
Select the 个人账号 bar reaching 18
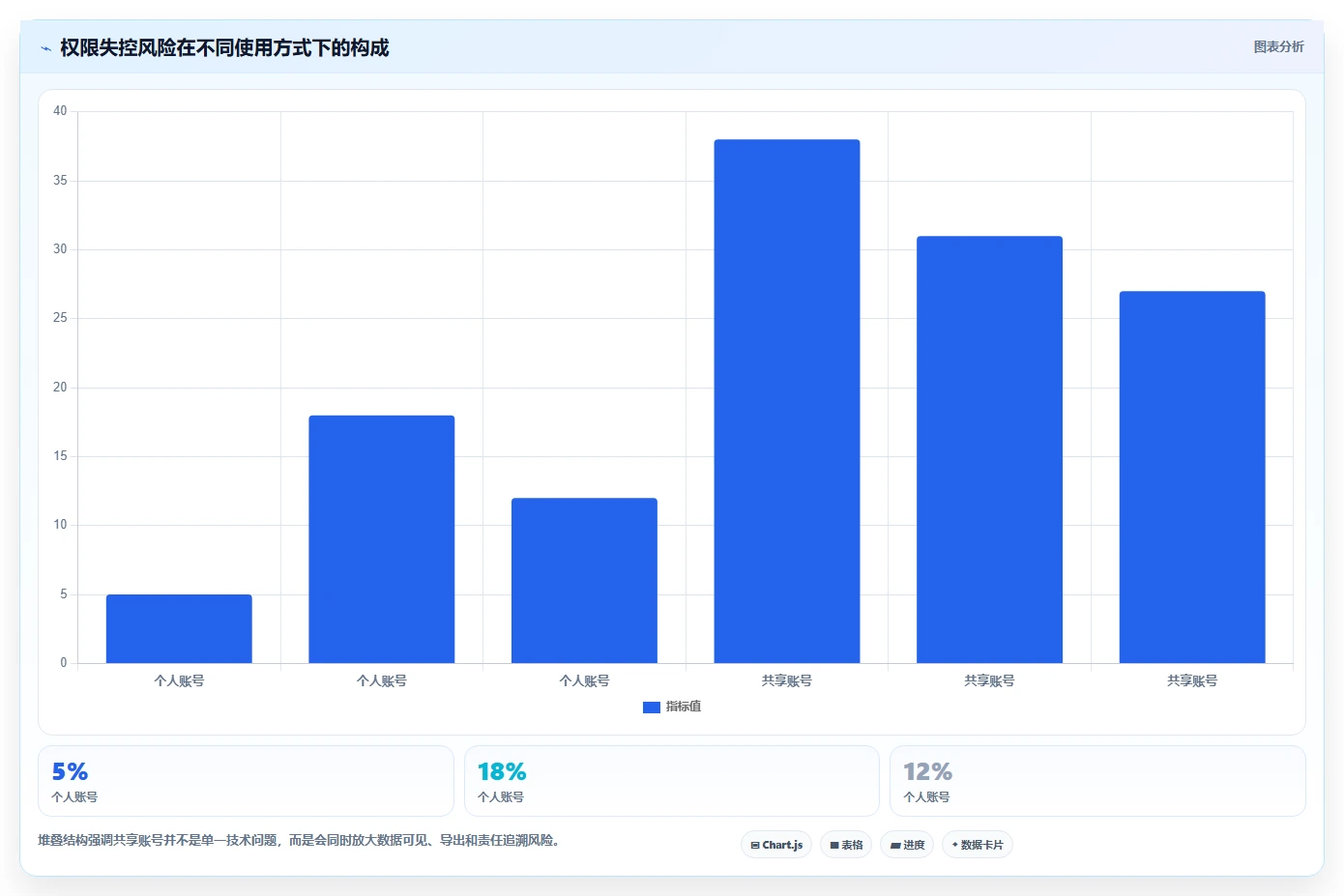tap(382, 539)
